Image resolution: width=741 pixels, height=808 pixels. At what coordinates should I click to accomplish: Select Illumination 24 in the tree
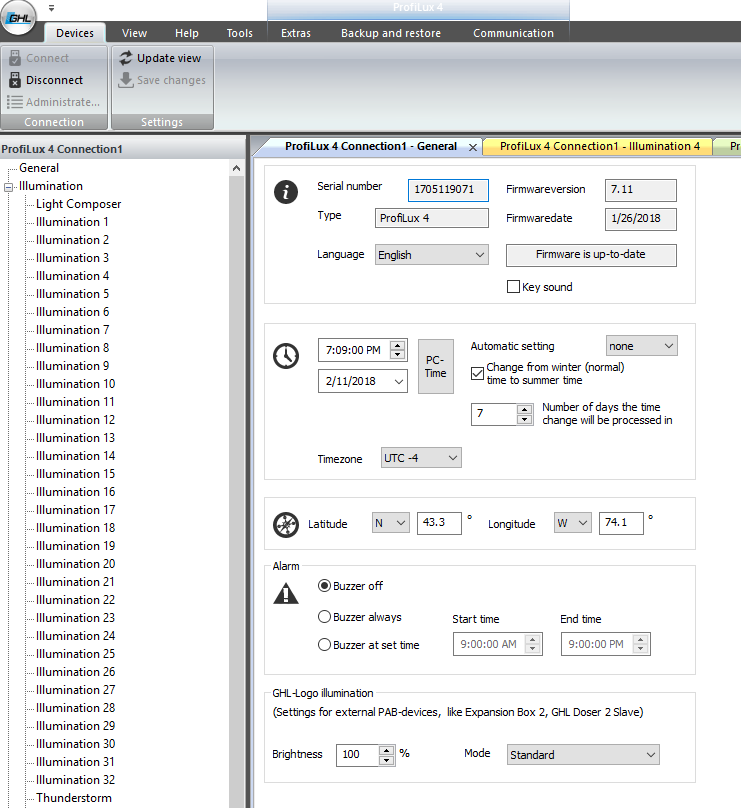click(76, 636)
